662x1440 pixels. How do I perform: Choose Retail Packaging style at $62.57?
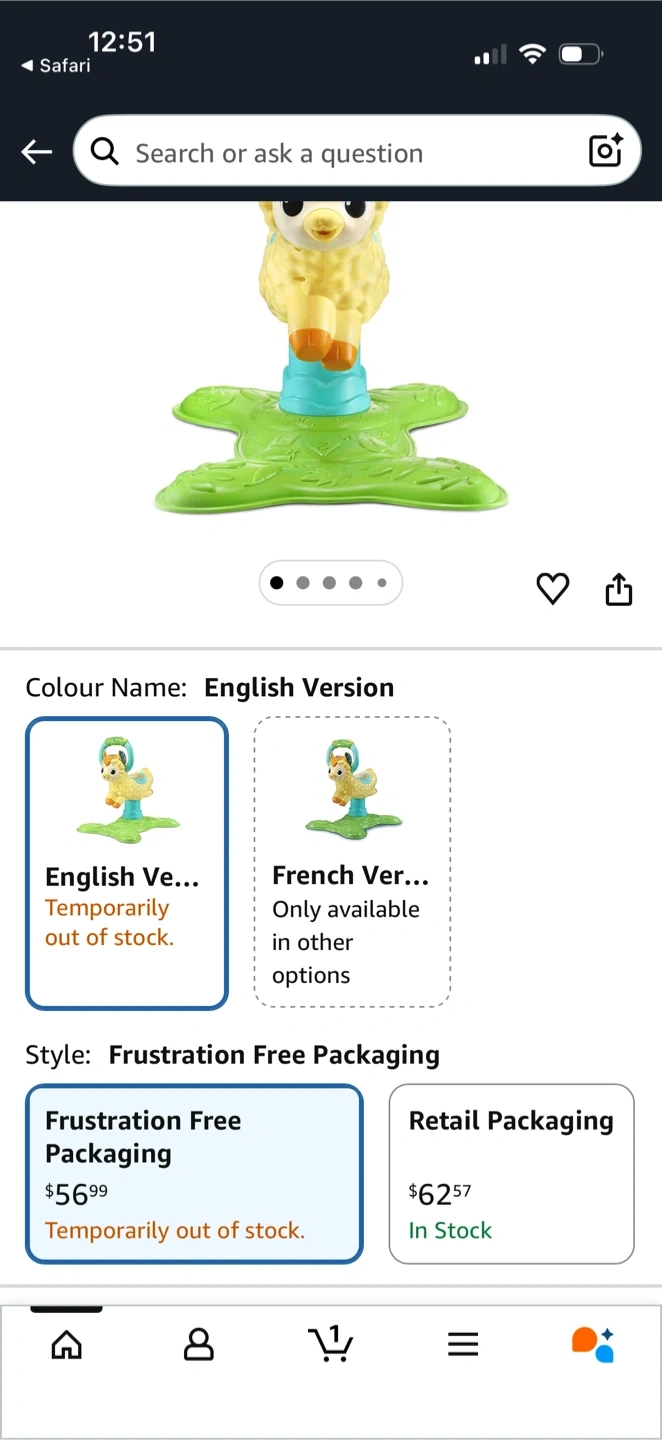(x=511, y=1174)
